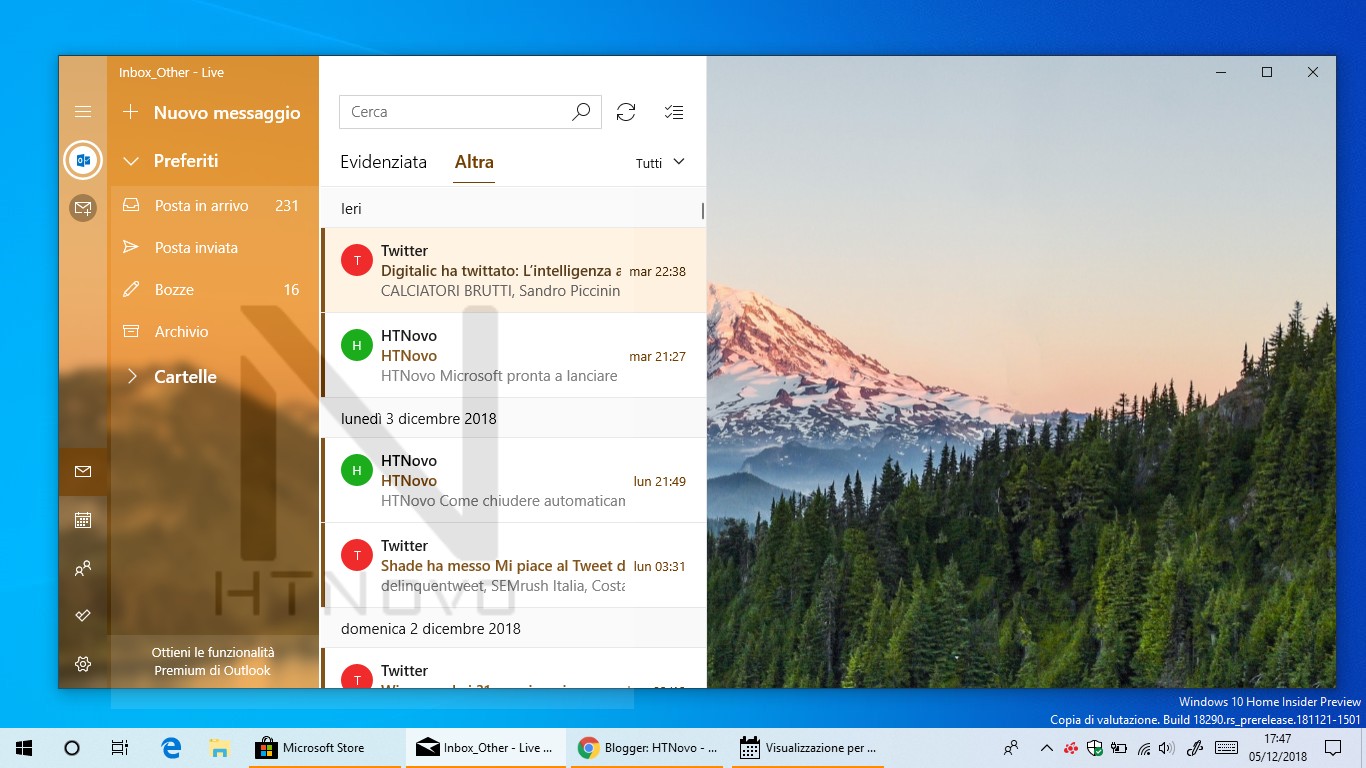
Task: Open File Explorer from taskbar
Action: (x=220, y=748)
